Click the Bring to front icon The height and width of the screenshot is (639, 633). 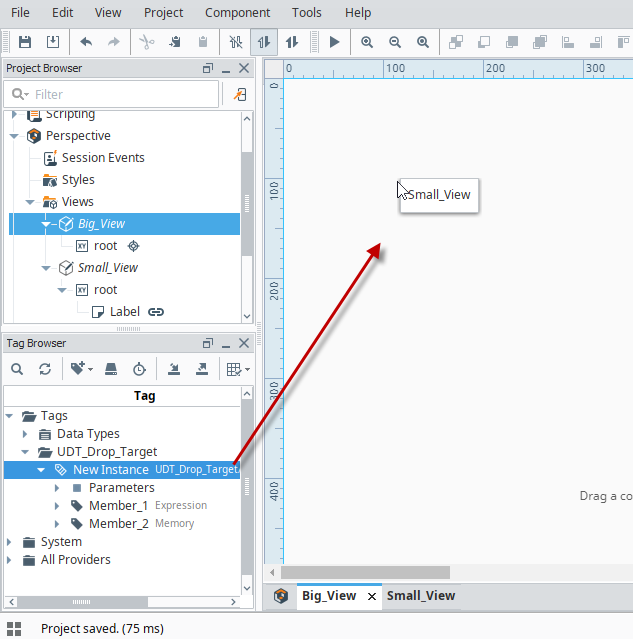pos(512,42)
